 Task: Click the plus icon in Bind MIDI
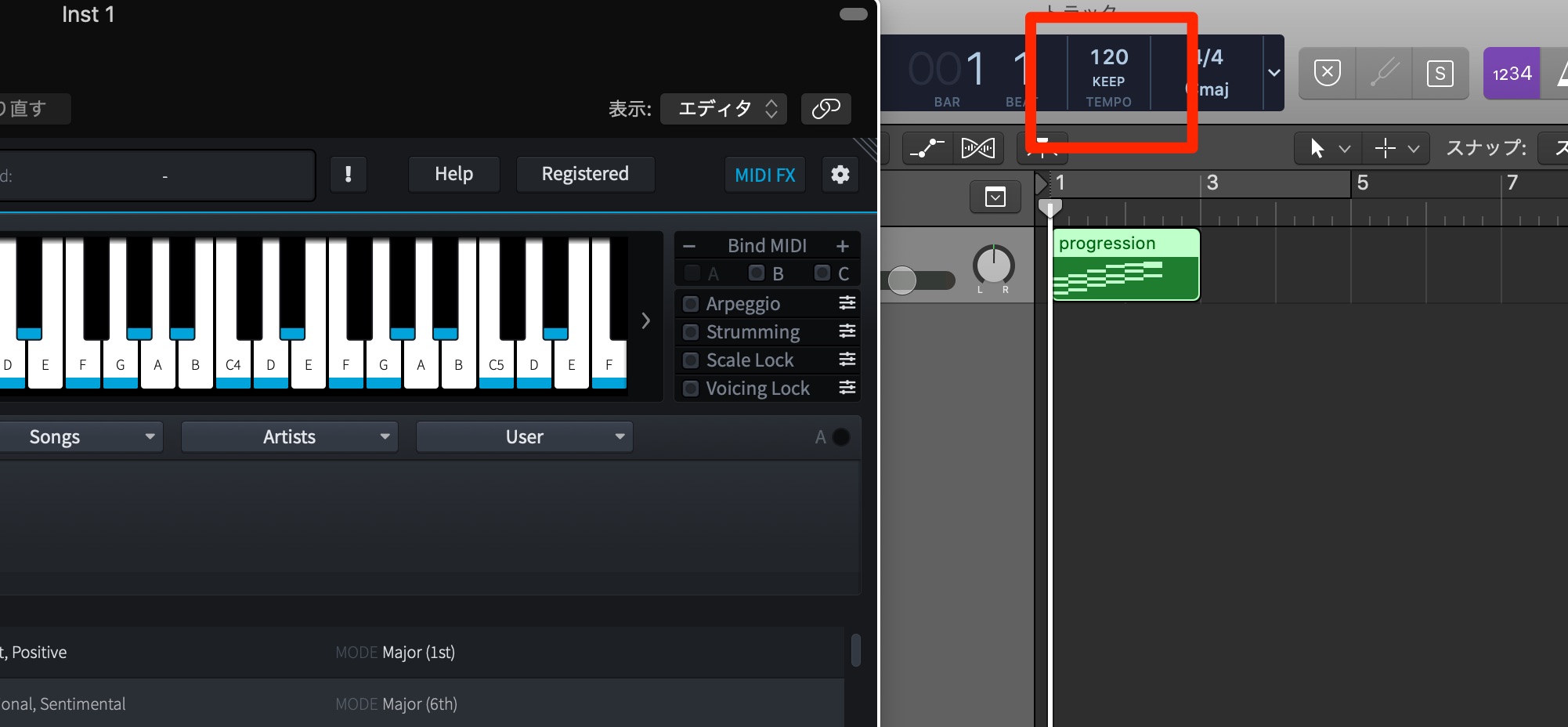tap(843, 246)
